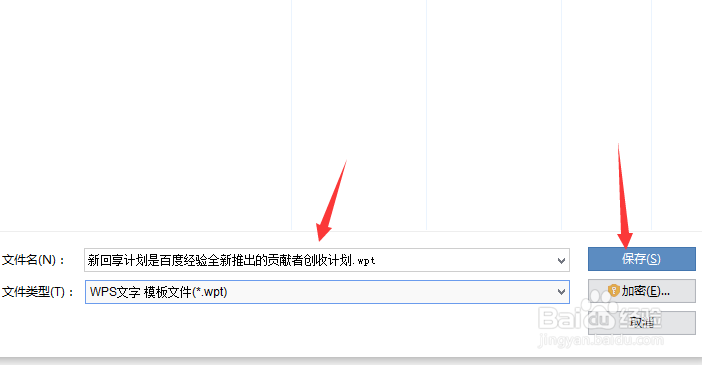Screen dimensions: 702x365
Task: Click the 取消 cancel button
Action: click(x=642, y=322)
